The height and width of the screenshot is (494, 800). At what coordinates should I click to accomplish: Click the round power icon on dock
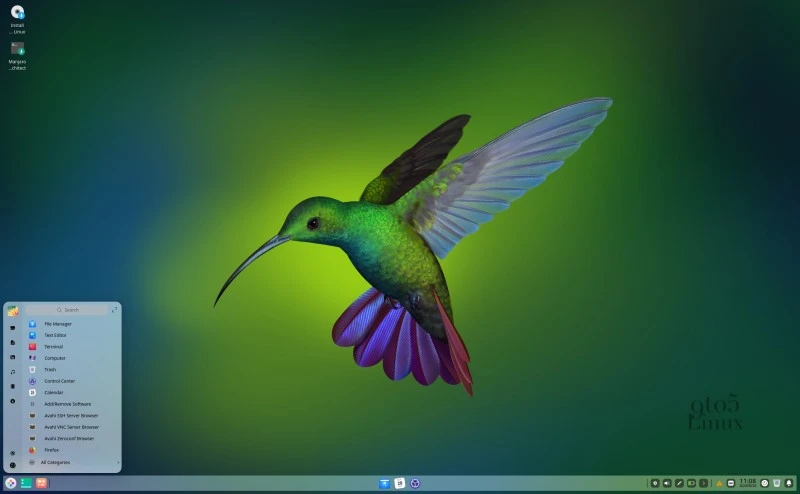pyautogui.click(x=765, y=483)
